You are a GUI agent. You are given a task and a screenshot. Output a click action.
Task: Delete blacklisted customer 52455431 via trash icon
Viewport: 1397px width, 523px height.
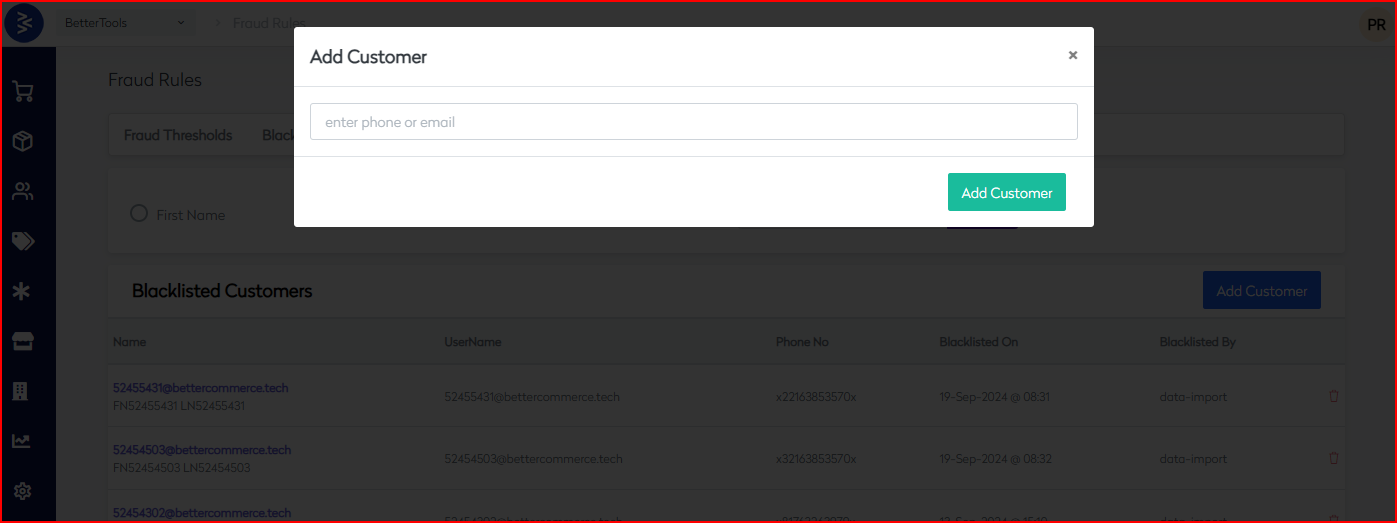(1333, 396)
